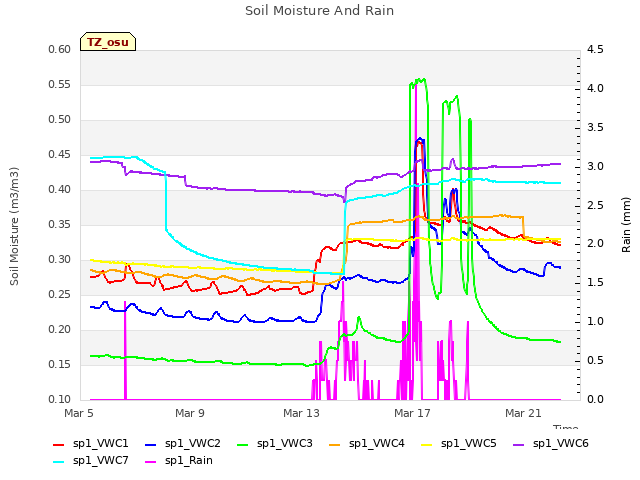Click the 0.10 soil moisture axis value
The width and height of the screenshot is (640, 480).
pyautogui.click(x=60, y=399)
